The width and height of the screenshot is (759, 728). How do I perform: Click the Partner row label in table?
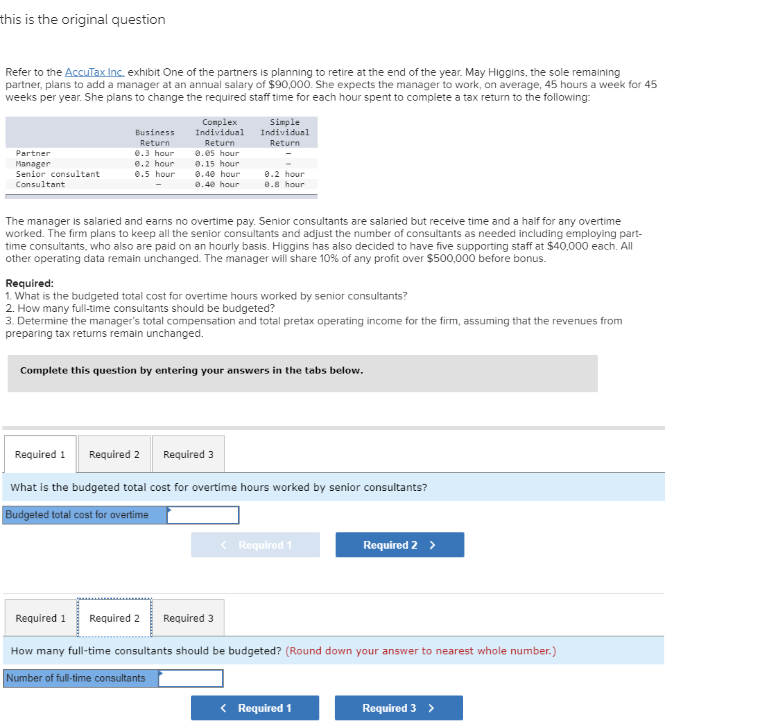point(33,153)
